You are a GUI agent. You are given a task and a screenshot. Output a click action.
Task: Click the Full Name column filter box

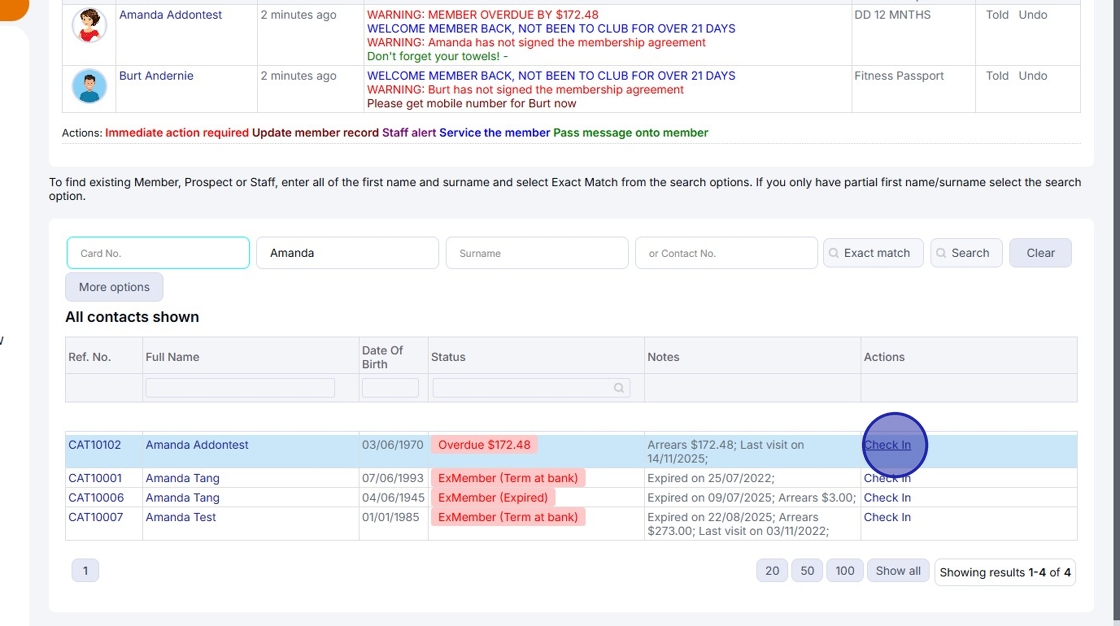coord(240,388)
